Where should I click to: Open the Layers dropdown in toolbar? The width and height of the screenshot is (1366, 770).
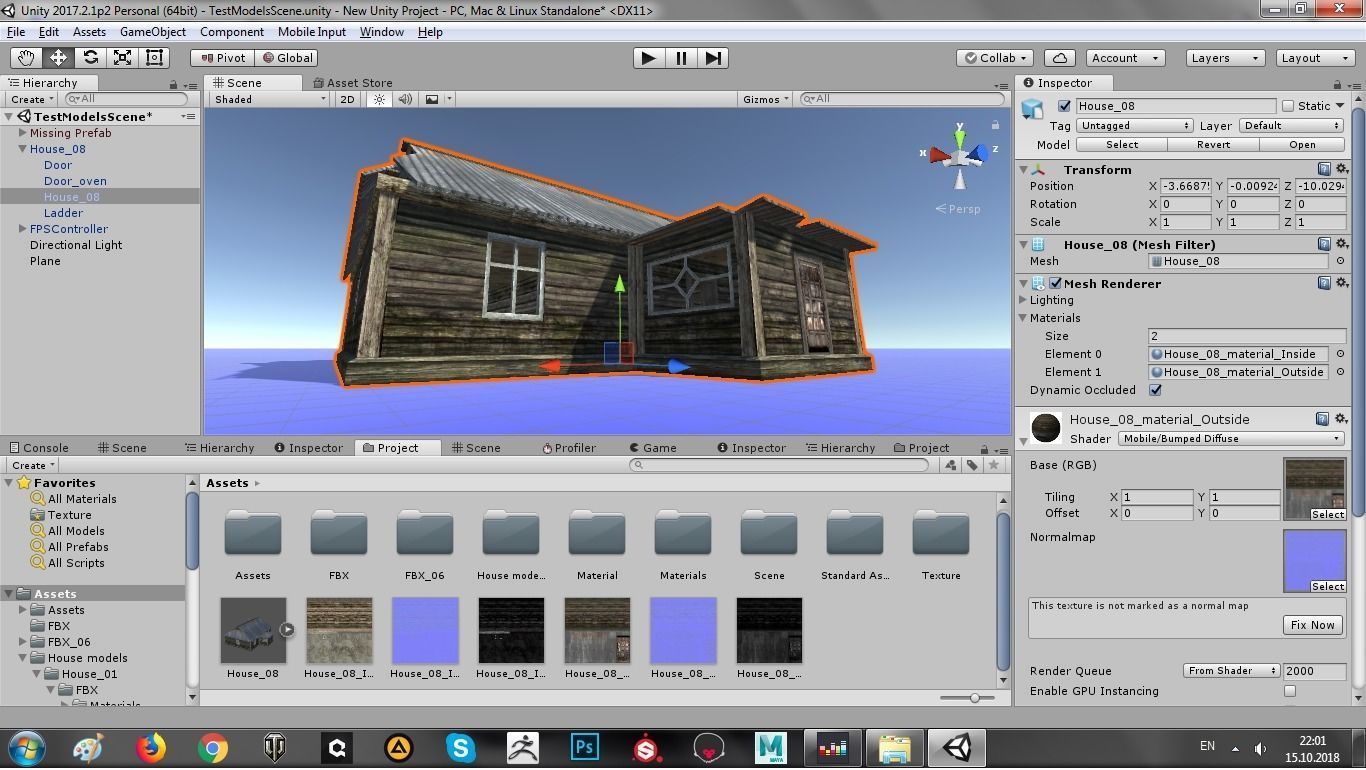[x=1224, y=58]
